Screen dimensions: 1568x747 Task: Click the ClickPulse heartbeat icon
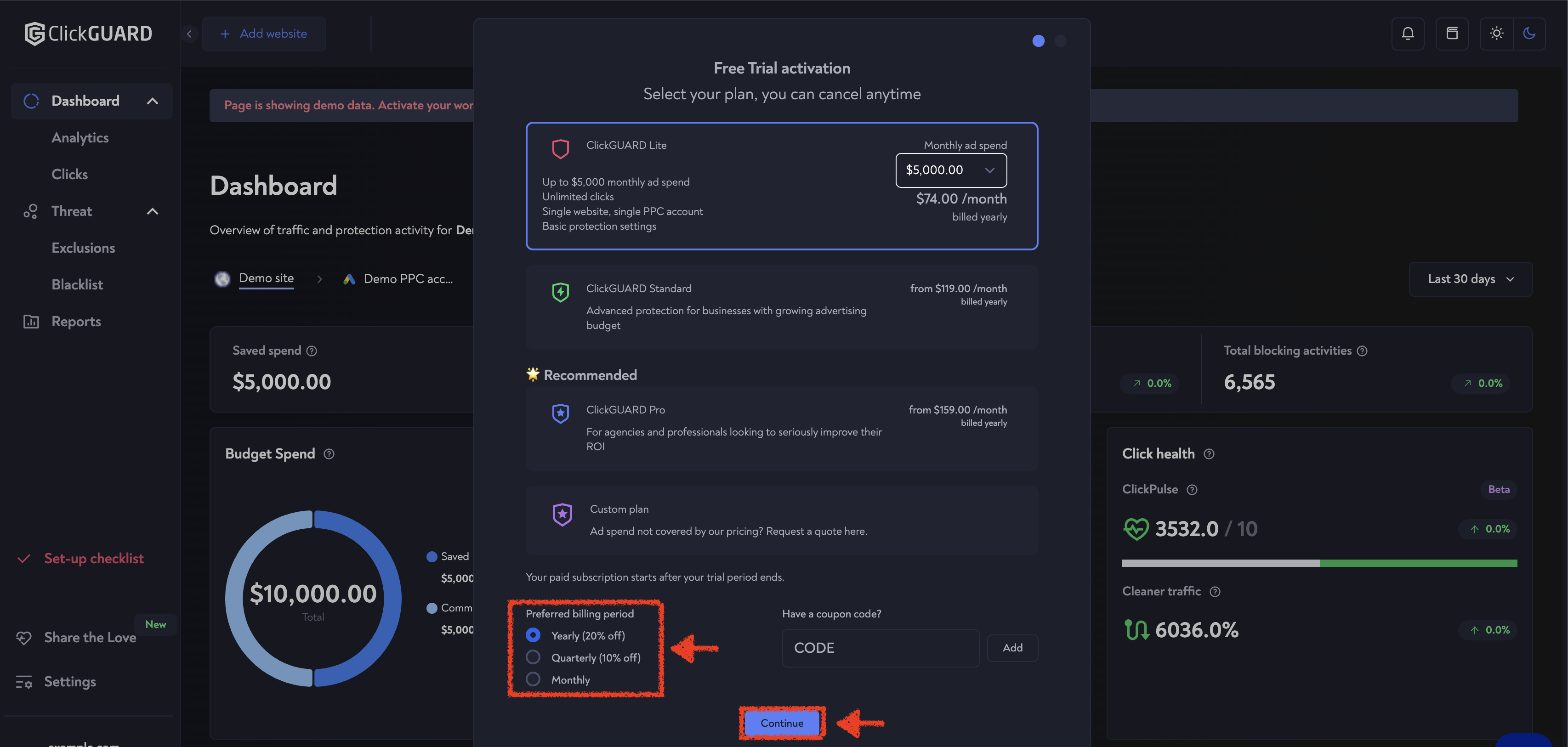pos(1135,529)
